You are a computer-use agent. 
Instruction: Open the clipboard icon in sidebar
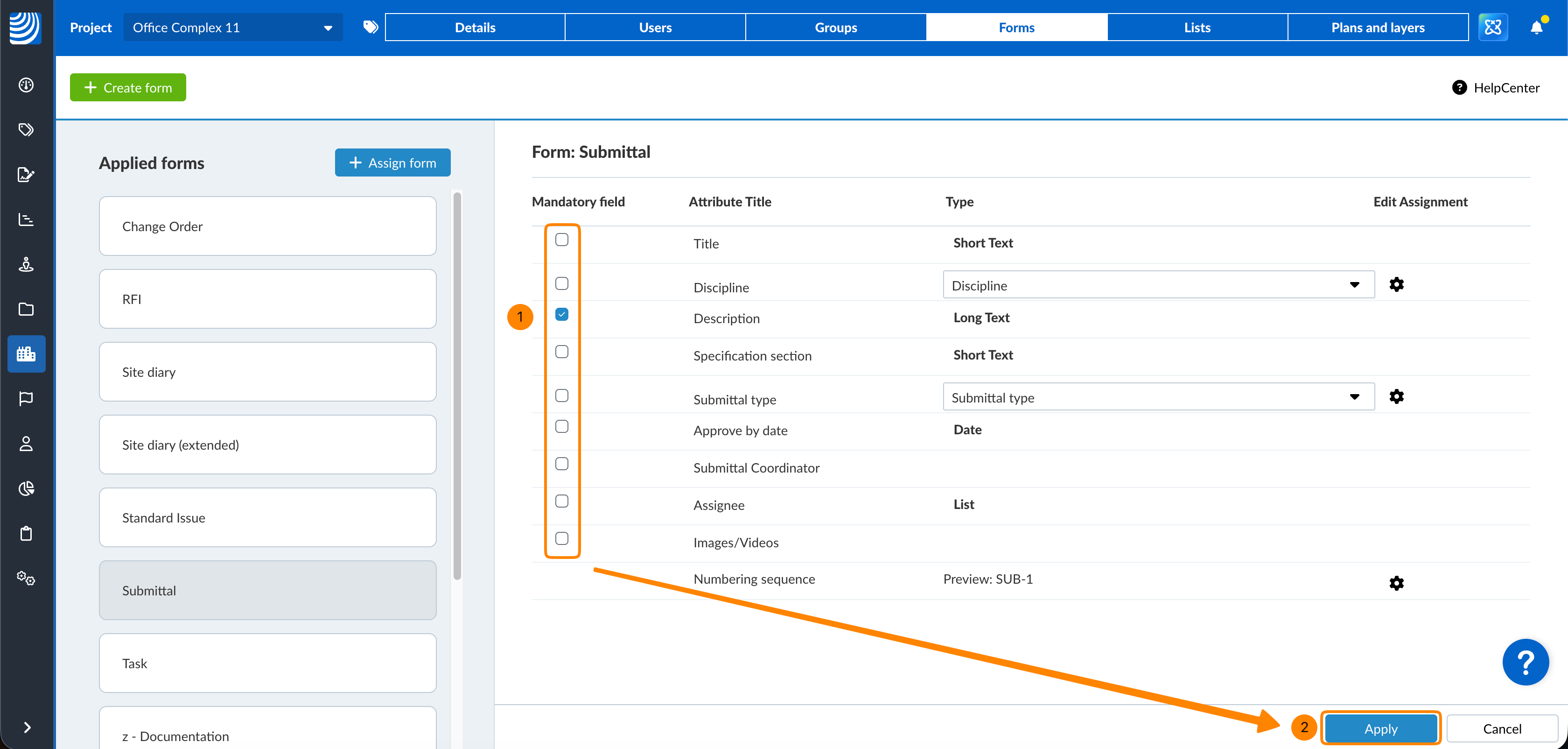[26, 533]
